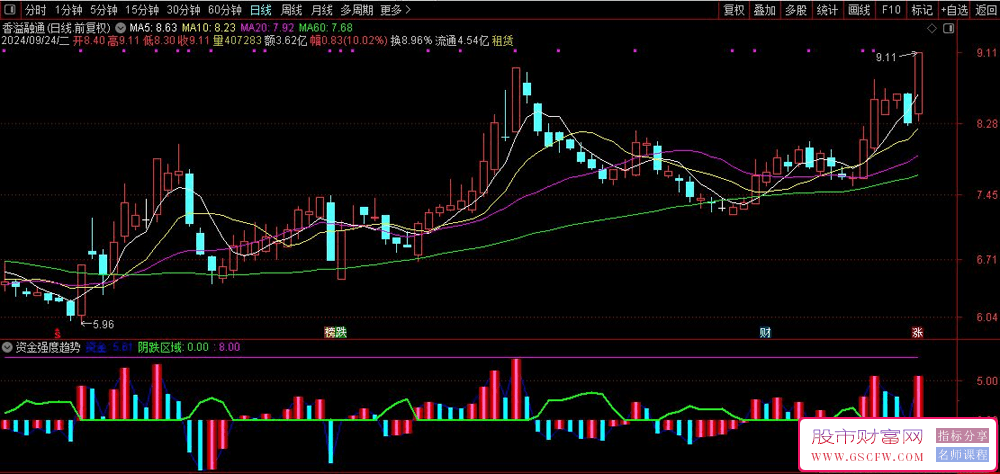Click the 额3.62亿 amount value
This screenshot has width=1000, height=474.
286,40
